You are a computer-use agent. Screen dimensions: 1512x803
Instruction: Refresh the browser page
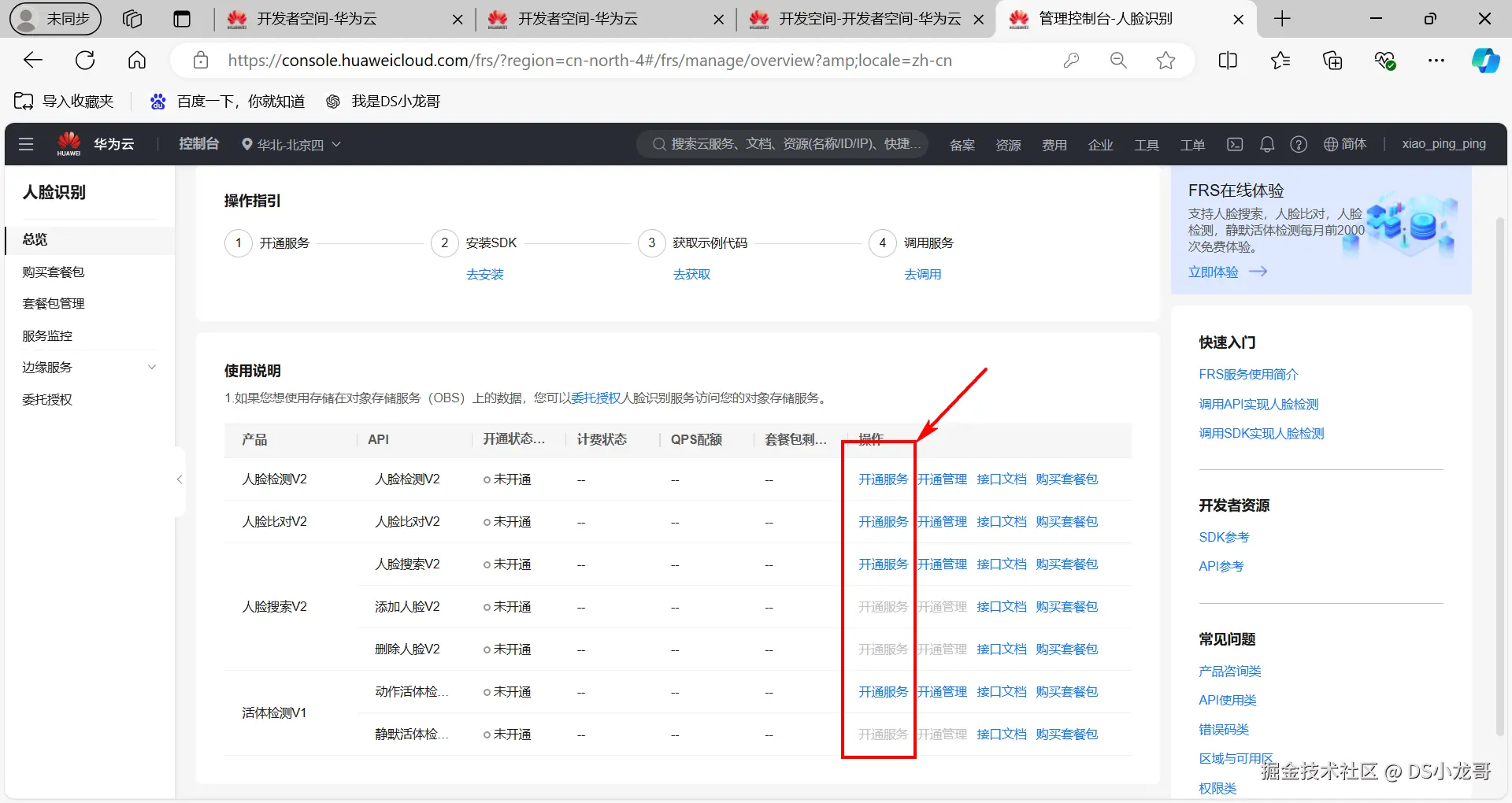coord(85,60)
